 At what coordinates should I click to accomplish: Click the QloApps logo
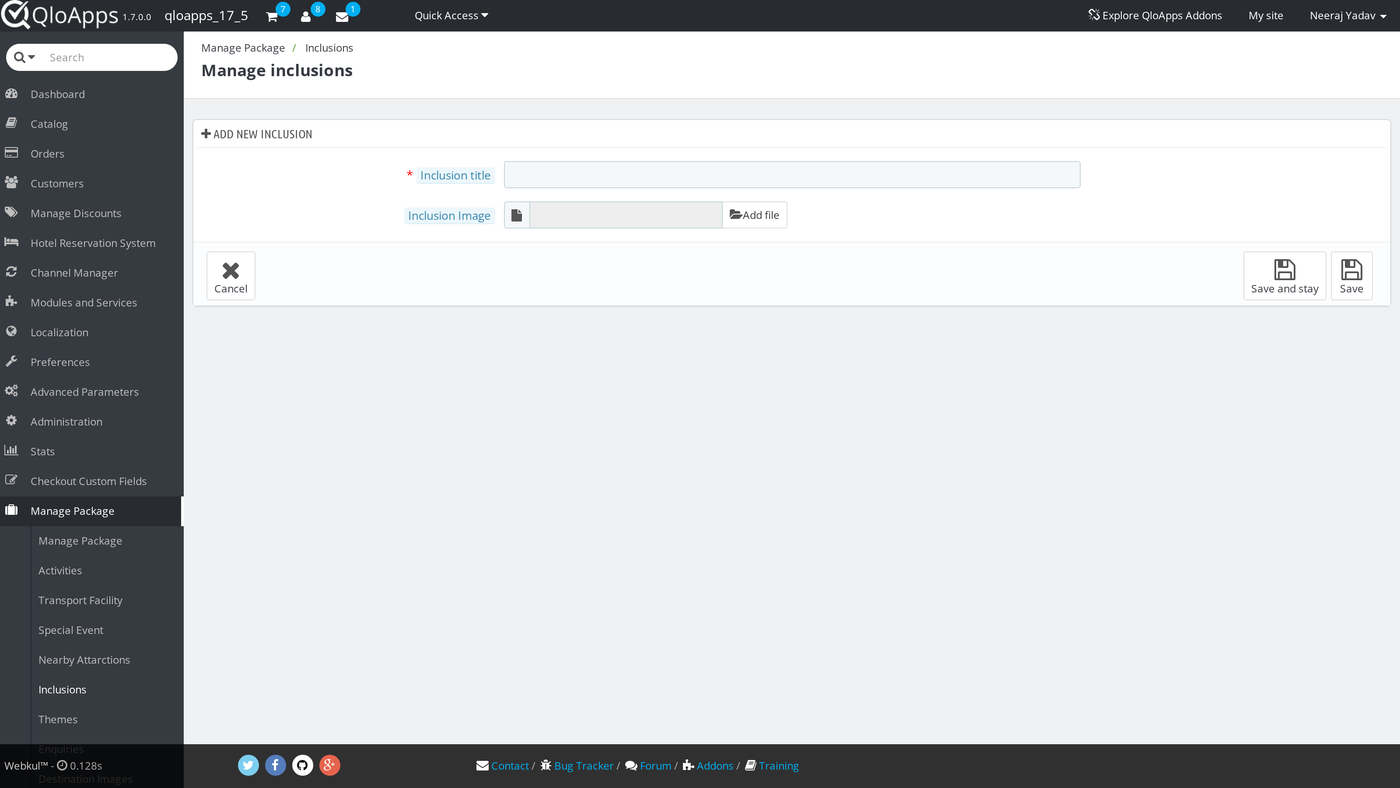pyautogui.click(x=60, y=15)
